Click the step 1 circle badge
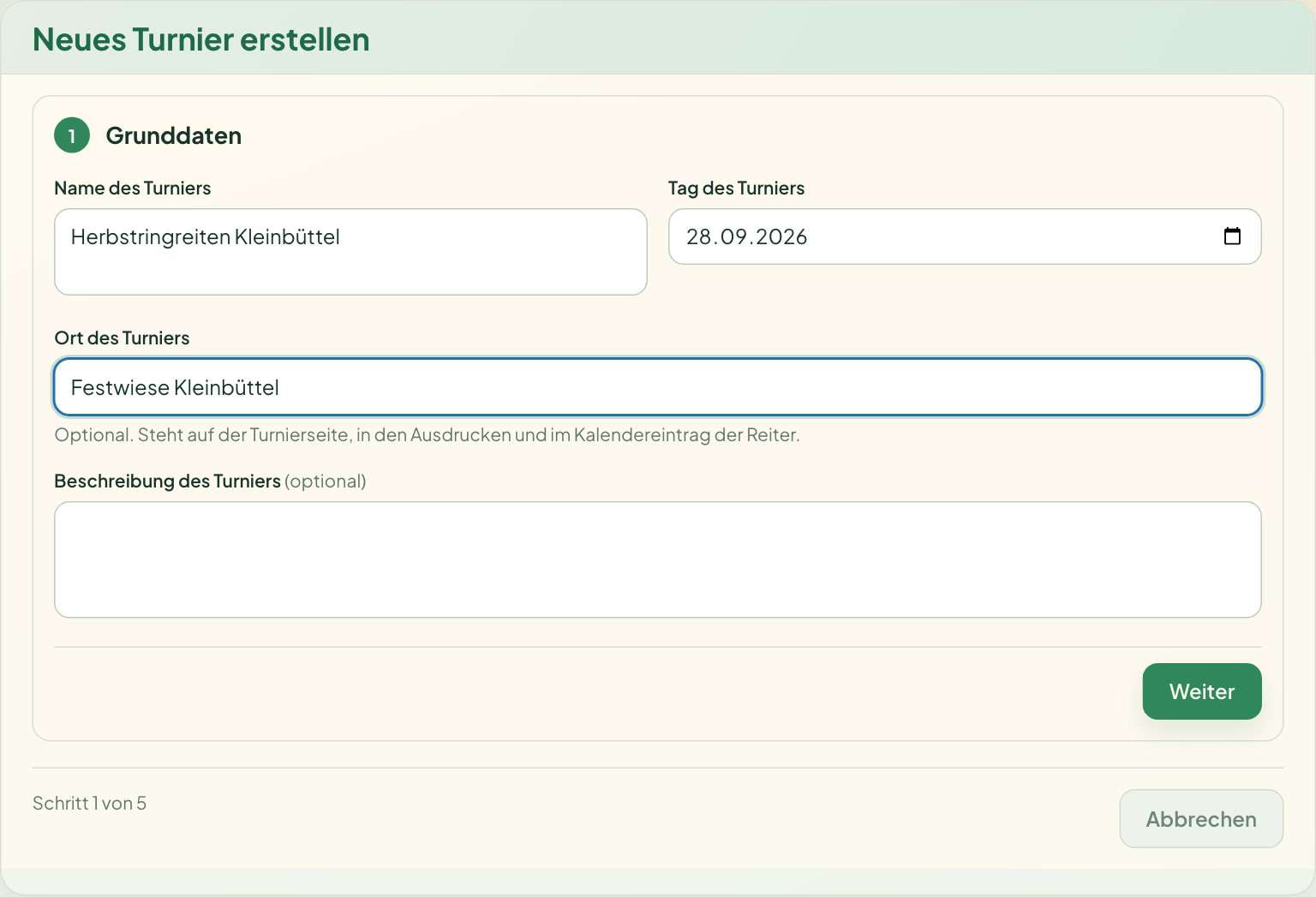Image resolution: width=1316 pixels, height=897 pixels. [72, 135]
